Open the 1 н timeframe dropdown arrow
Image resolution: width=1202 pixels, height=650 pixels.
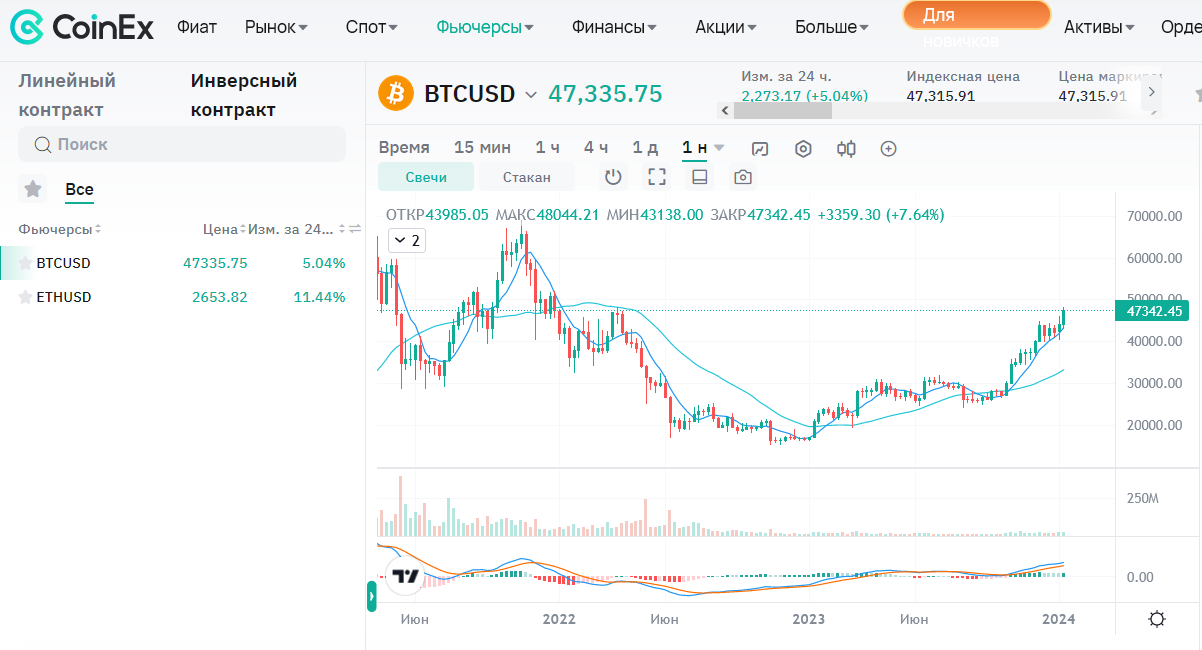click(719, 148)
